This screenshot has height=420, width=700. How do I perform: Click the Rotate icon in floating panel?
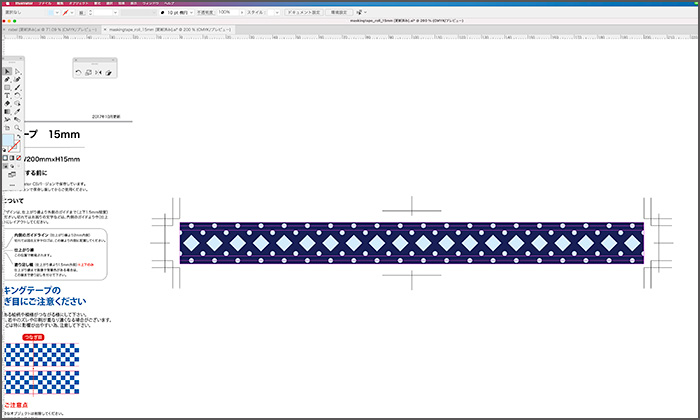80,72
